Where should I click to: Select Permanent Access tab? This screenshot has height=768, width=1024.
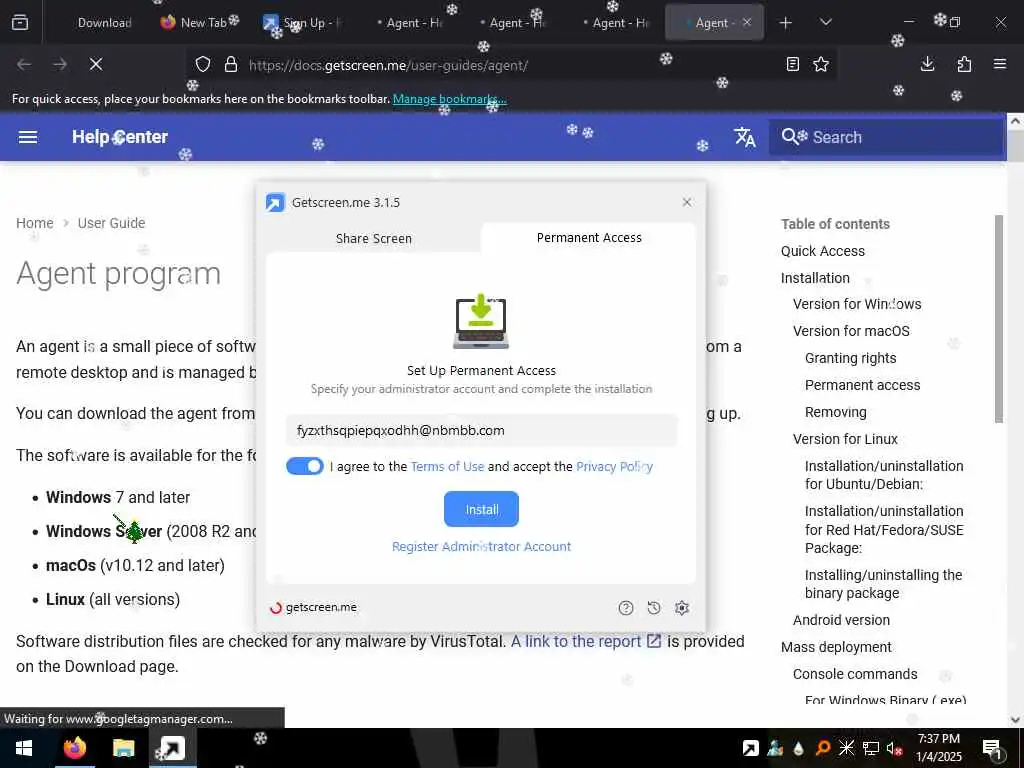(x=589, y=238)
